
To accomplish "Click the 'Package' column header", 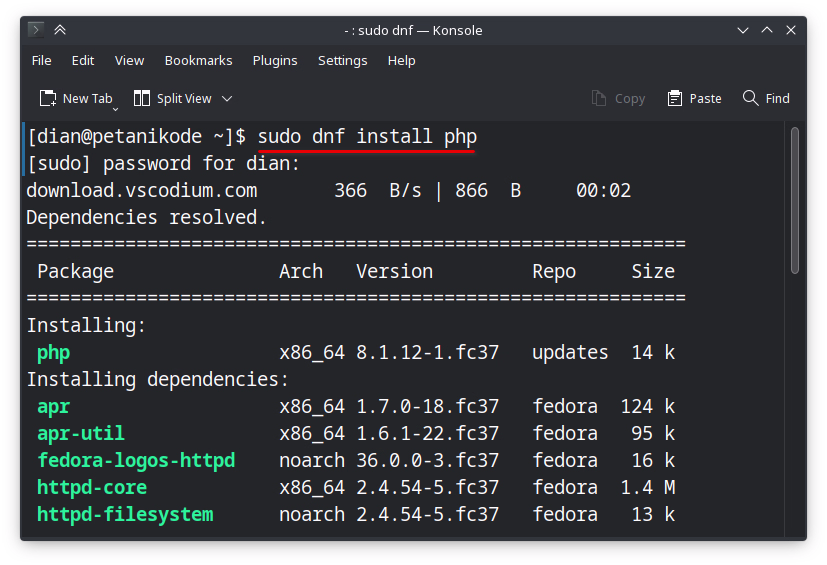I will [x=75, y=271].
